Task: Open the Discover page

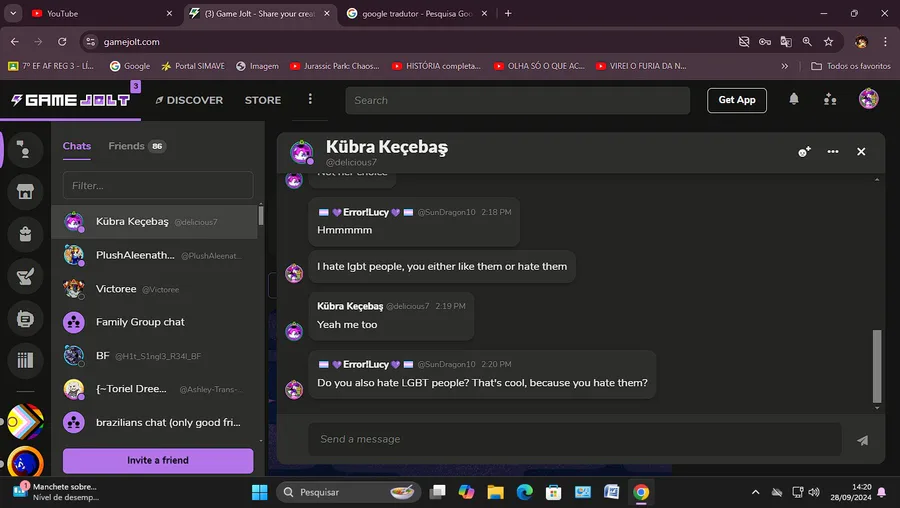Action: tap(189, 100)
